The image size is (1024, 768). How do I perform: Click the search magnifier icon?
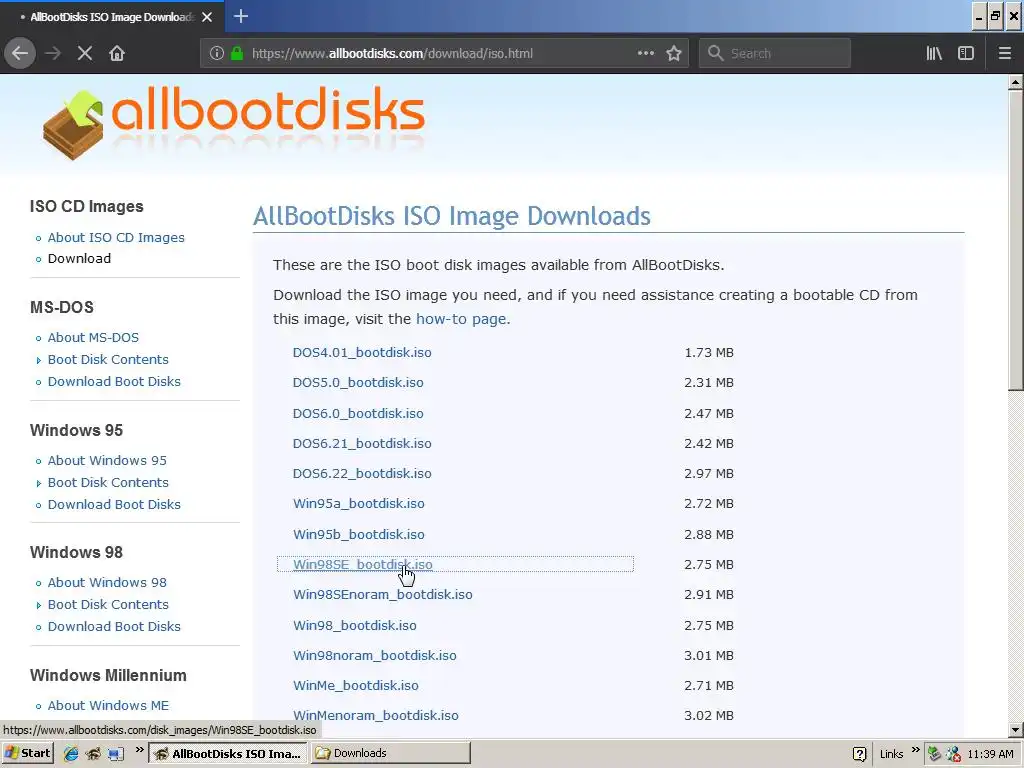coord(715,54)
